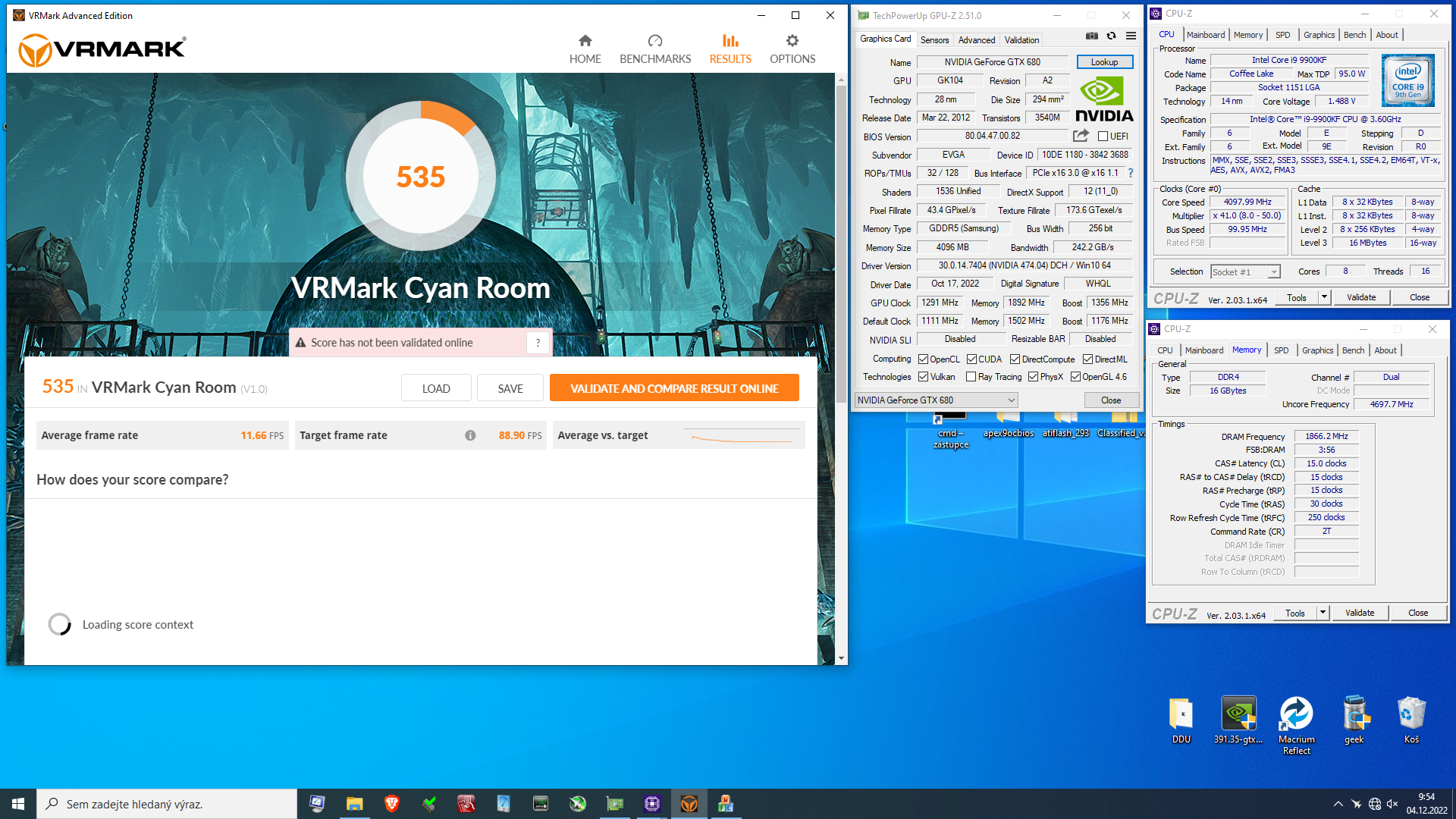Click the VRMark vertical scrollbar thumb
Viewport: 1456px width, 819px height.
tap(841, 243)
